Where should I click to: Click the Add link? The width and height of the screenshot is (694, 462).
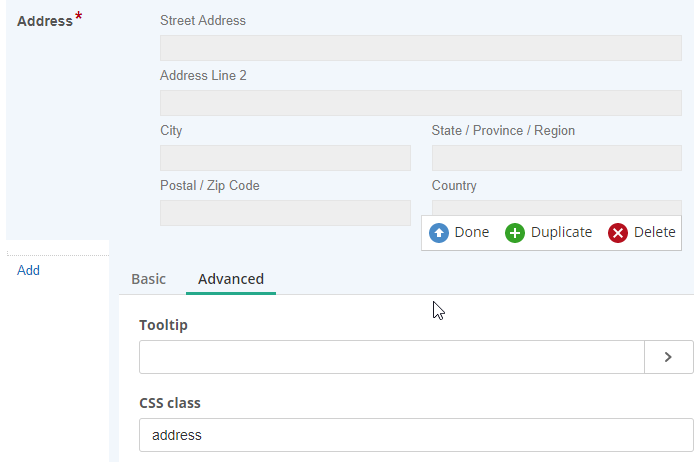point(28,270)
